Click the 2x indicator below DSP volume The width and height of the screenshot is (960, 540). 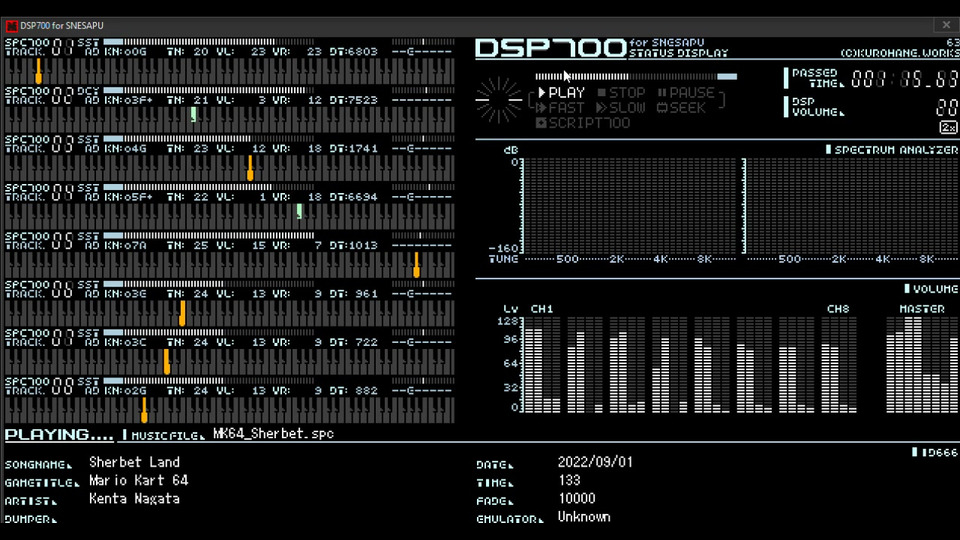click(x=948, y=127)
